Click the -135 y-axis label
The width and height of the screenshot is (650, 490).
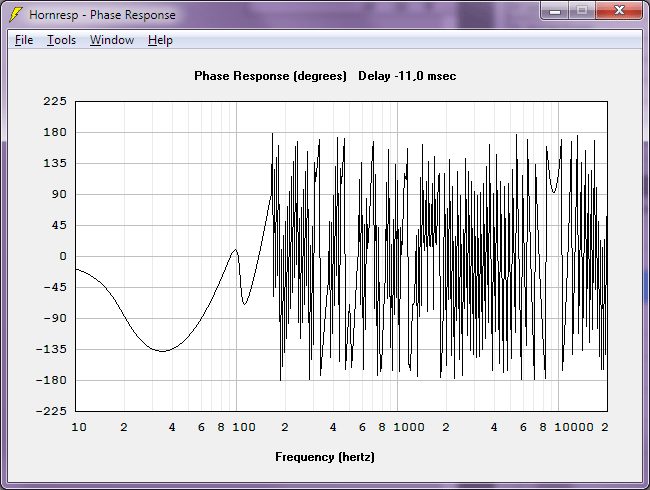(51, 349)
